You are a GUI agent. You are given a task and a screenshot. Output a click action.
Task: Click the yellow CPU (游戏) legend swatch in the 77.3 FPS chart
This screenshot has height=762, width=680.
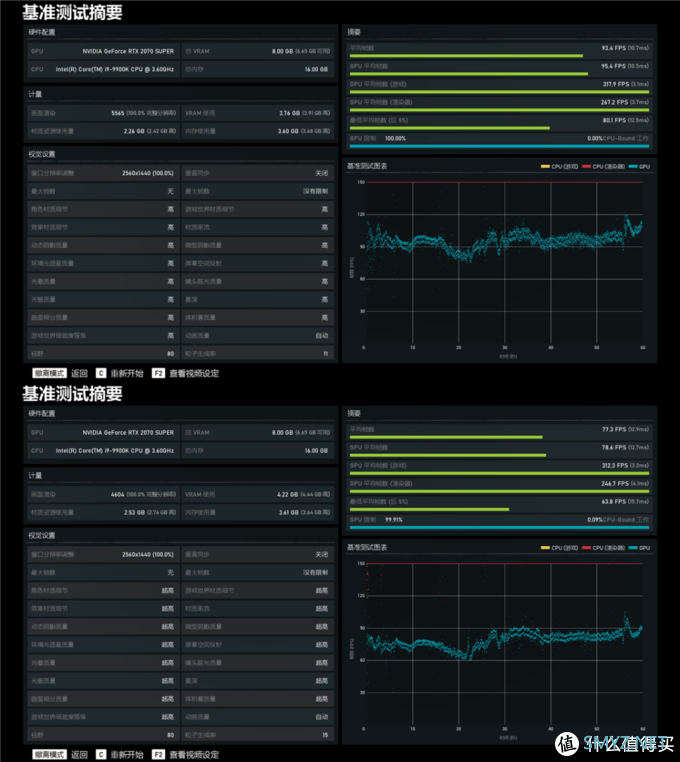[x=545, y=548]
